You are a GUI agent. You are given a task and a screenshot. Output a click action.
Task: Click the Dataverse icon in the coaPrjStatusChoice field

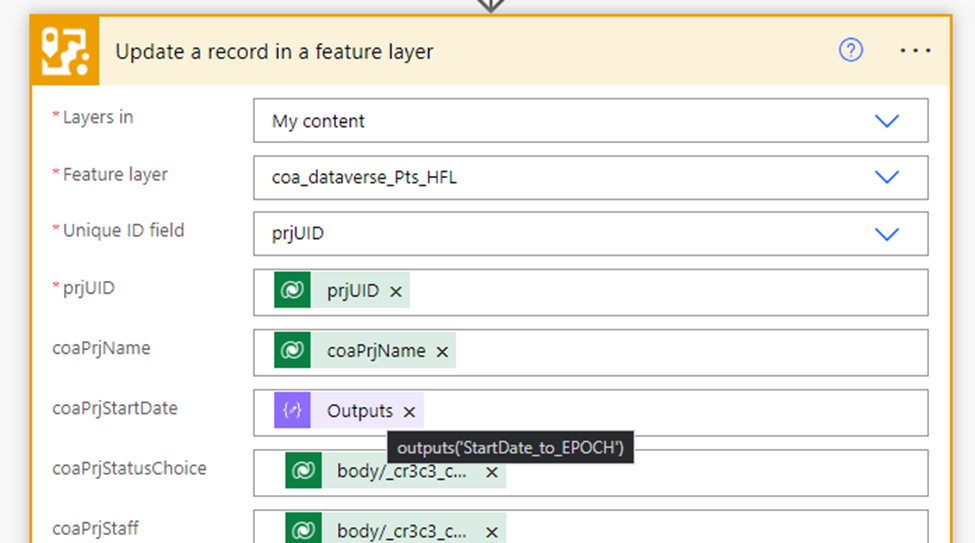click(x=303, y=471)
